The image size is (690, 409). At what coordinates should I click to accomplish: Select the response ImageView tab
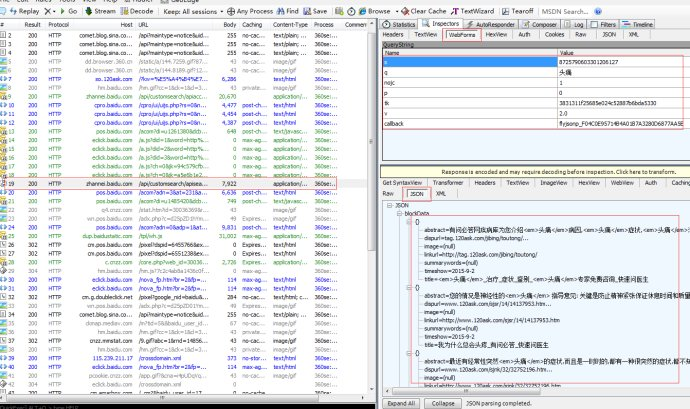pos(554,182)
